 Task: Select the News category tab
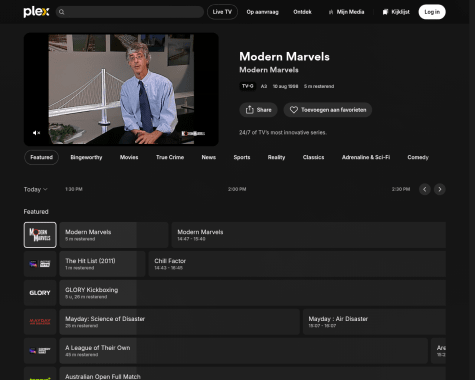click(x=209, y=157)
